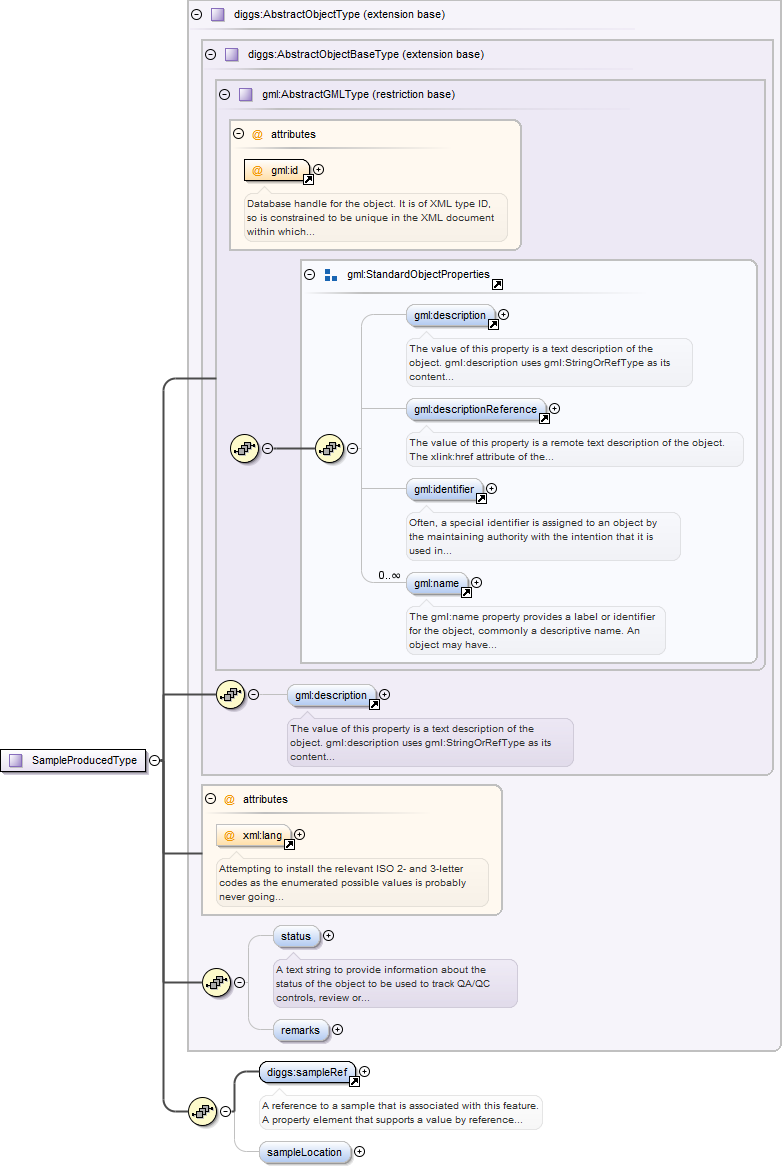Click the sequence compositor icon beside diggs:sampleRef

coord(203,1110)
